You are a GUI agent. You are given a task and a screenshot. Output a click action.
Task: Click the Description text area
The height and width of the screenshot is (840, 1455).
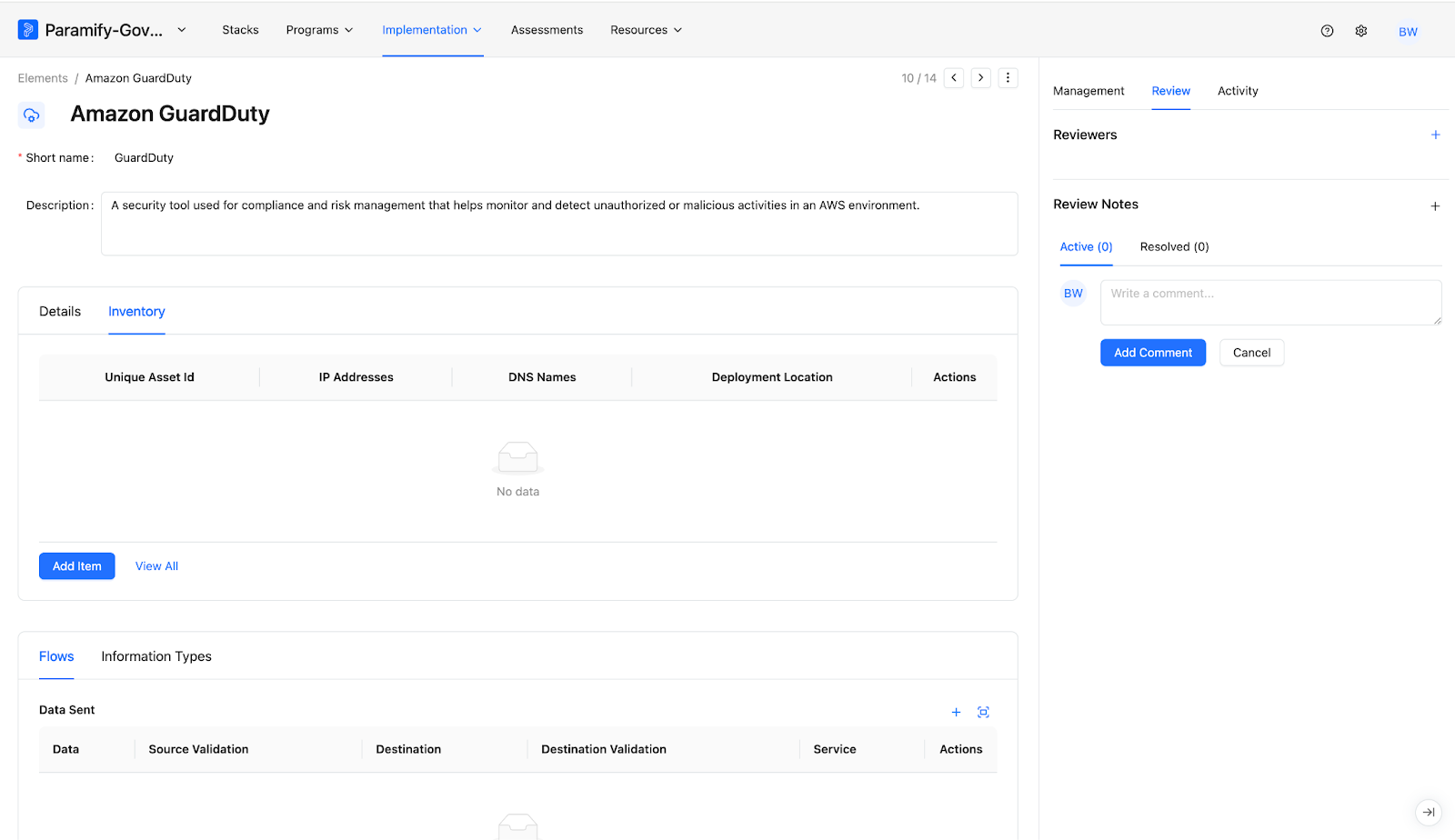click(559, 224)
